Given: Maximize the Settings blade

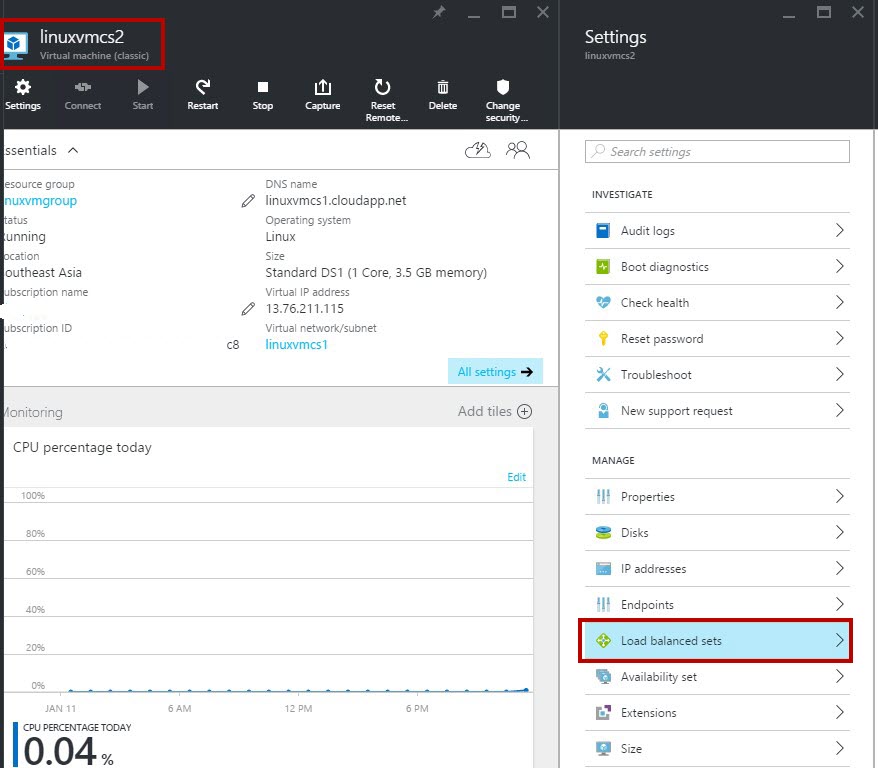Looking at the screenshot, I should (824, 12).
